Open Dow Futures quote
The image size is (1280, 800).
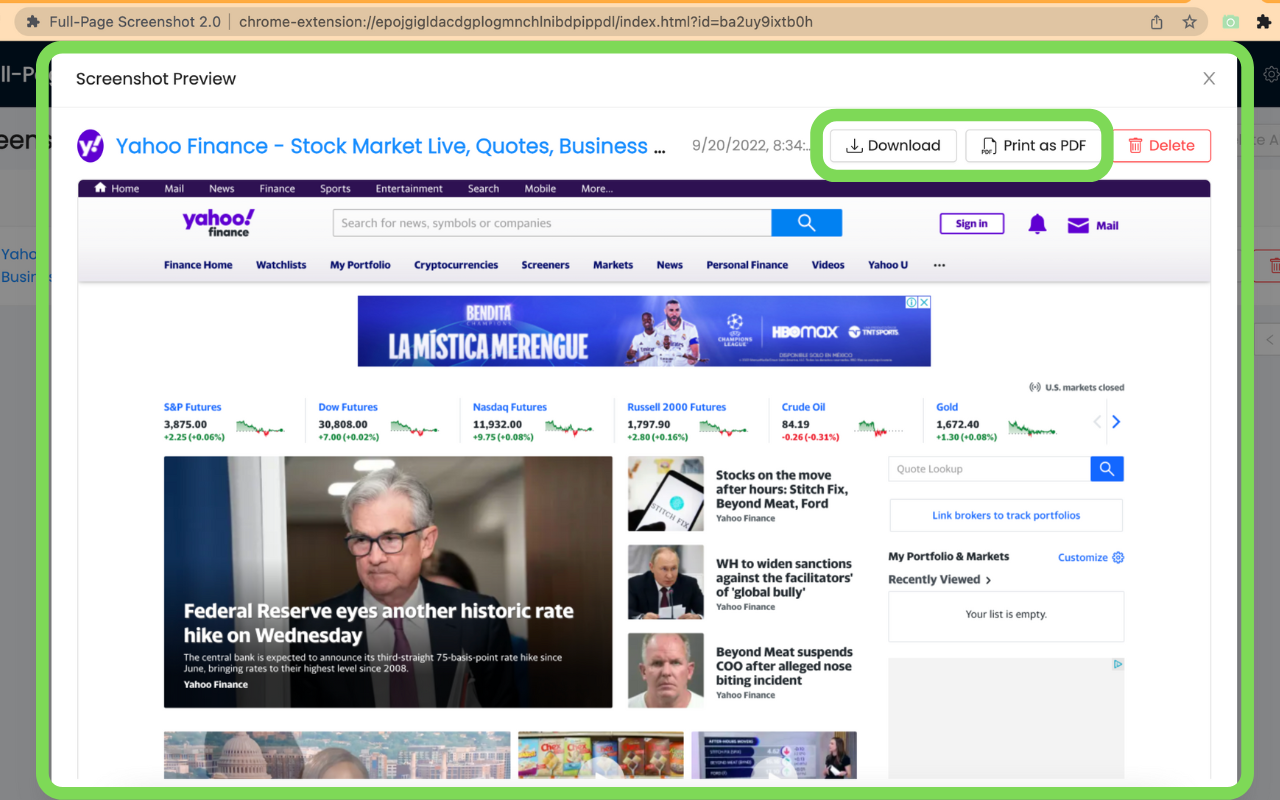coord(348,407)
